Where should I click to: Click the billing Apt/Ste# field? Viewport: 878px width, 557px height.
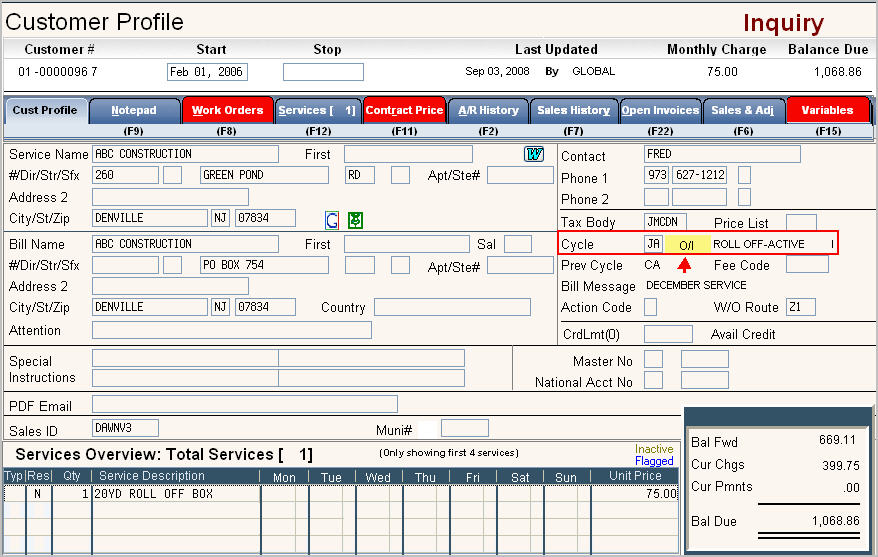[x=520, y=265]
